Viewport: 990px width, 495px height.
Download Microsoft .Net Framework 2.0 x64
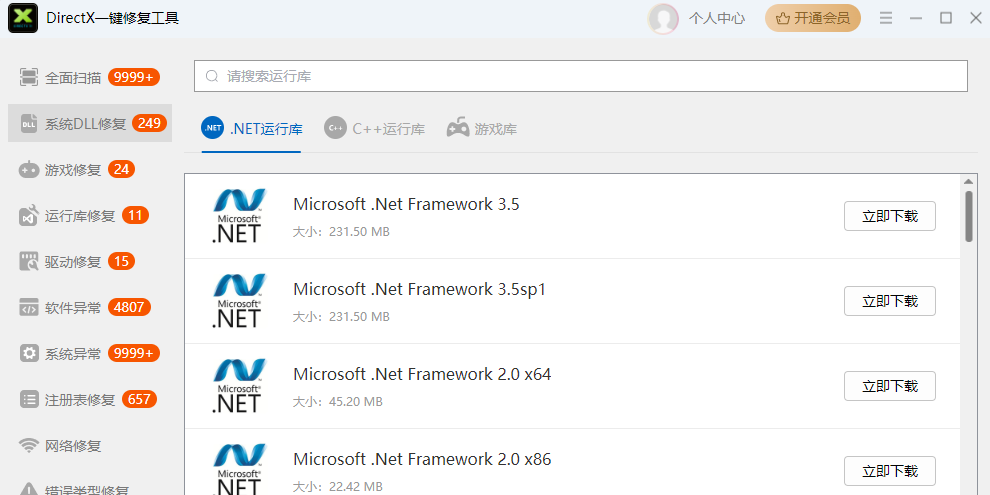coord(890,386)
